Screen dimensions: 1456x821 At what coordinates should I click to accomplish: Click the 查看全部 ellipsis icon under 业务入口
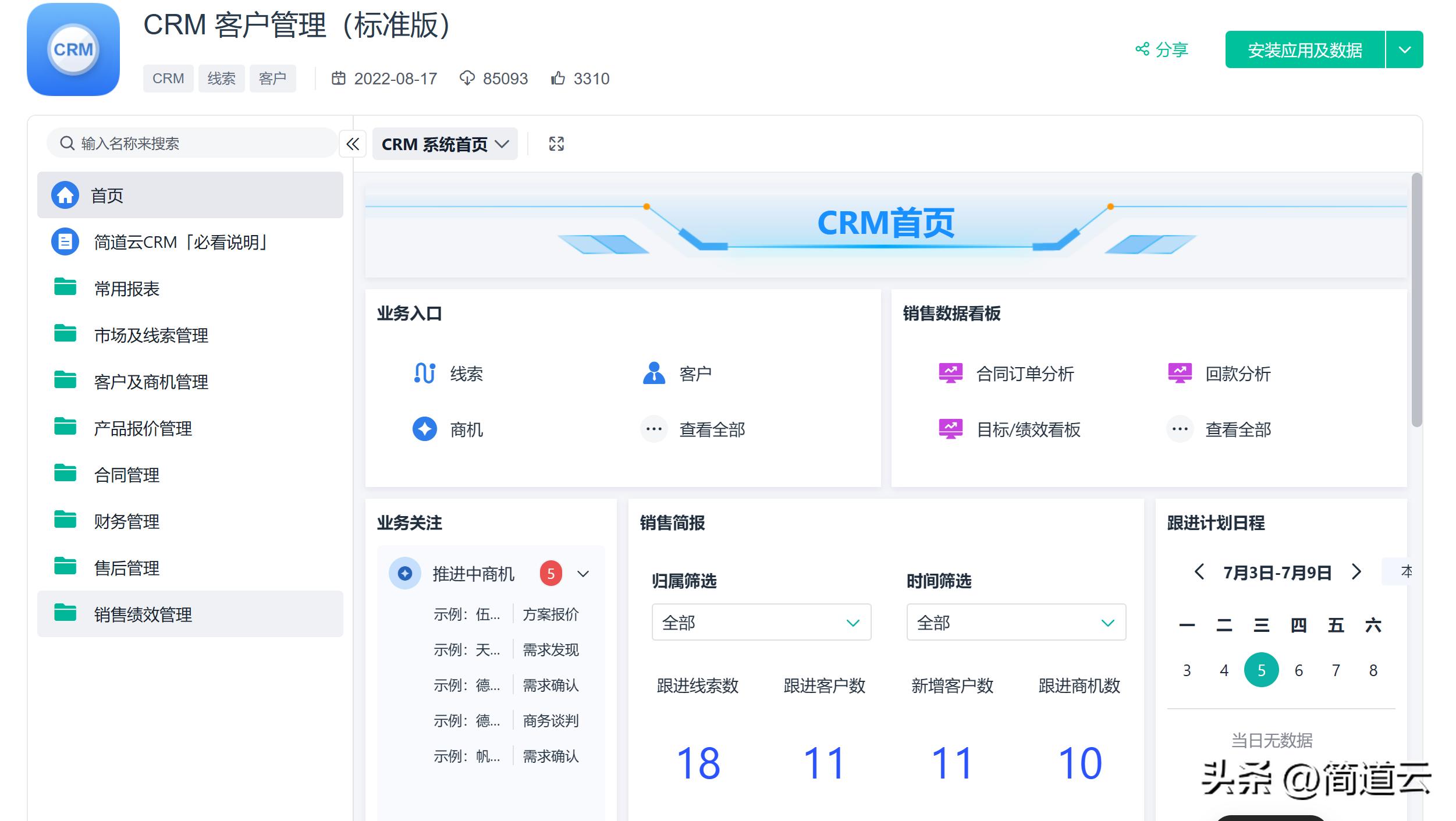click(x=654, y=429)
